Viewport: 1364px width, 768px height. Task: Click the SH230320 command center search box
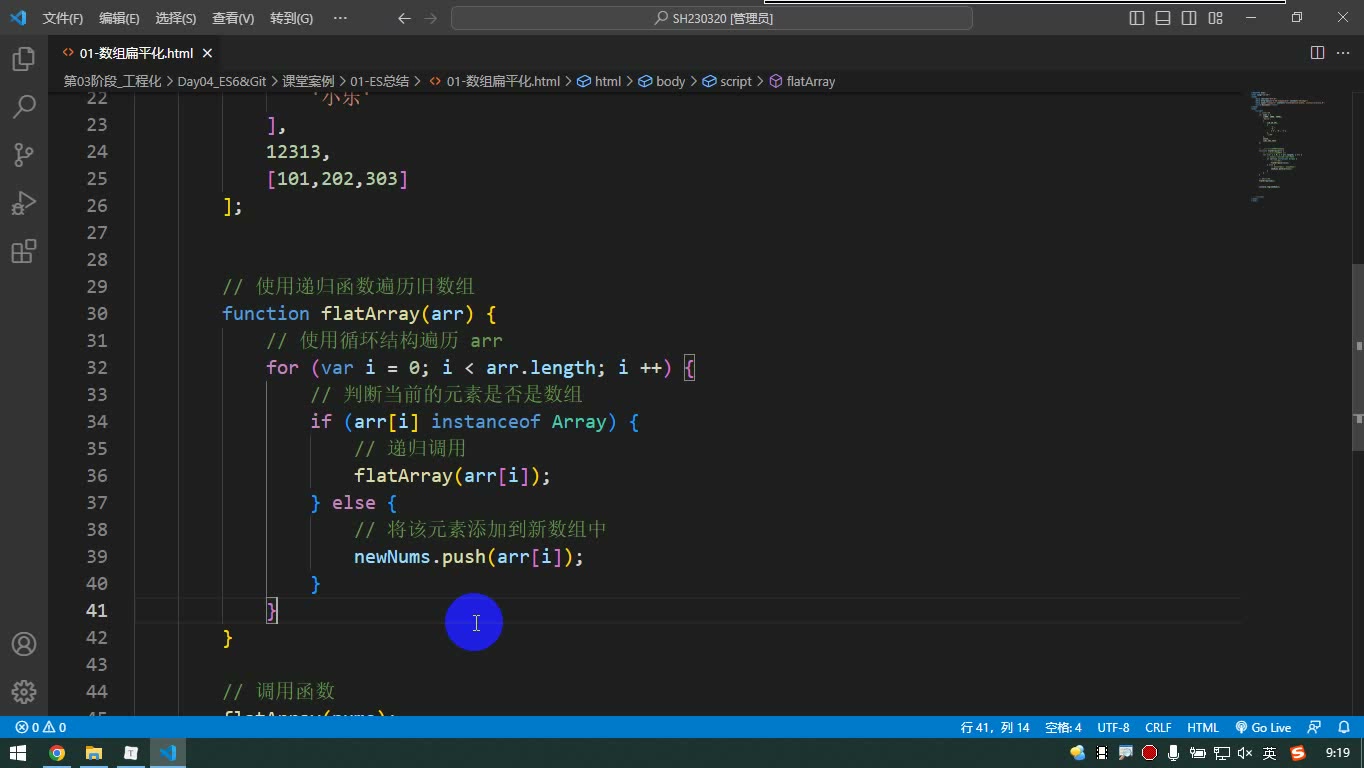[712, 18]
